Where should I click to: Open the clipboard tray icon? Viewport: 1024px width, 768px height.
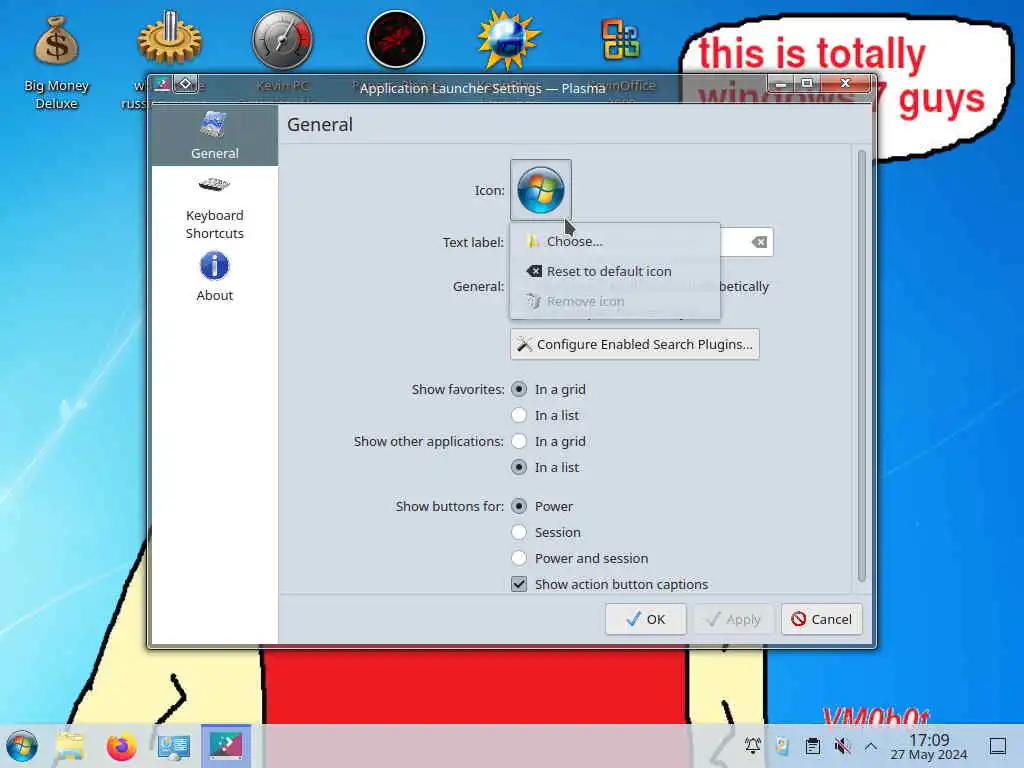click(x=812, y=746)
